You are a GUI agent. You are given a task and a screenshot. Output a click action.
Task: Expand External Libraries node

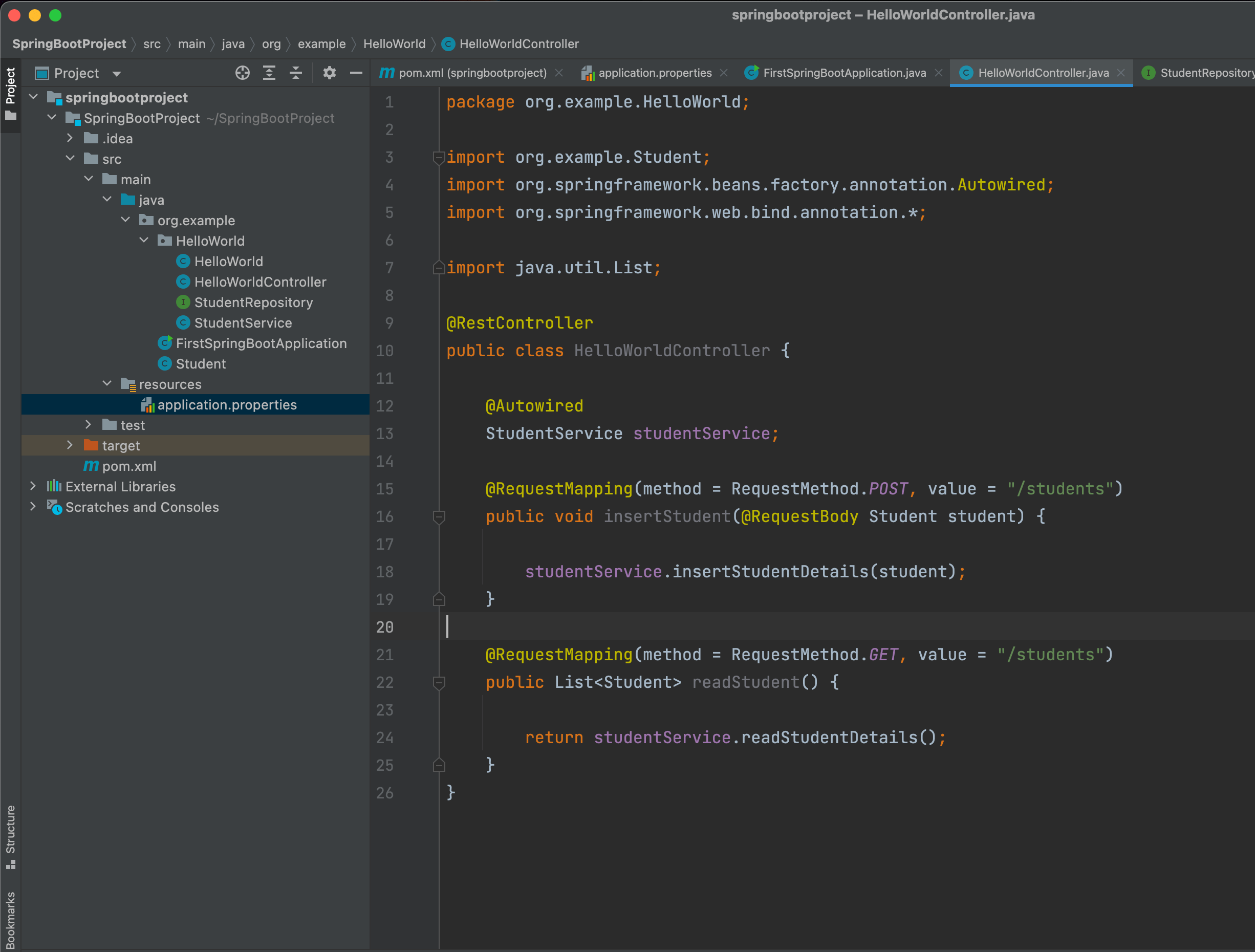click(33, 486)
